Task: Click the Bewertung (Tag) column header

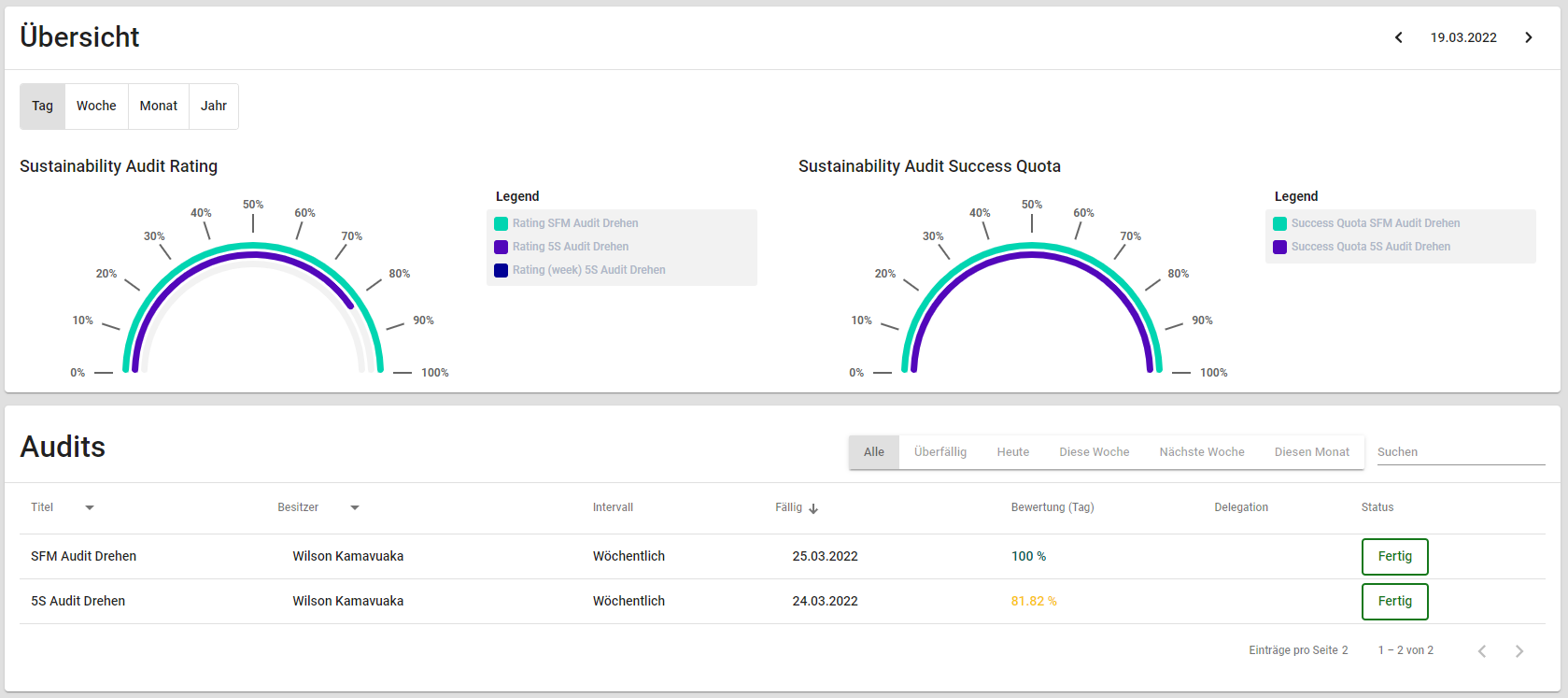Action: coord(1052,507)
